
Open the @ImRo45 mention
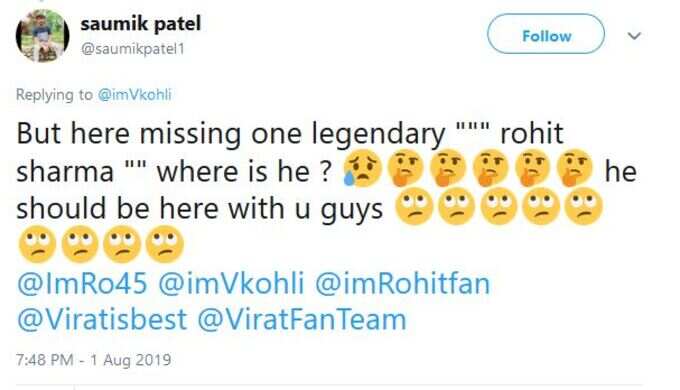(82, 283)
